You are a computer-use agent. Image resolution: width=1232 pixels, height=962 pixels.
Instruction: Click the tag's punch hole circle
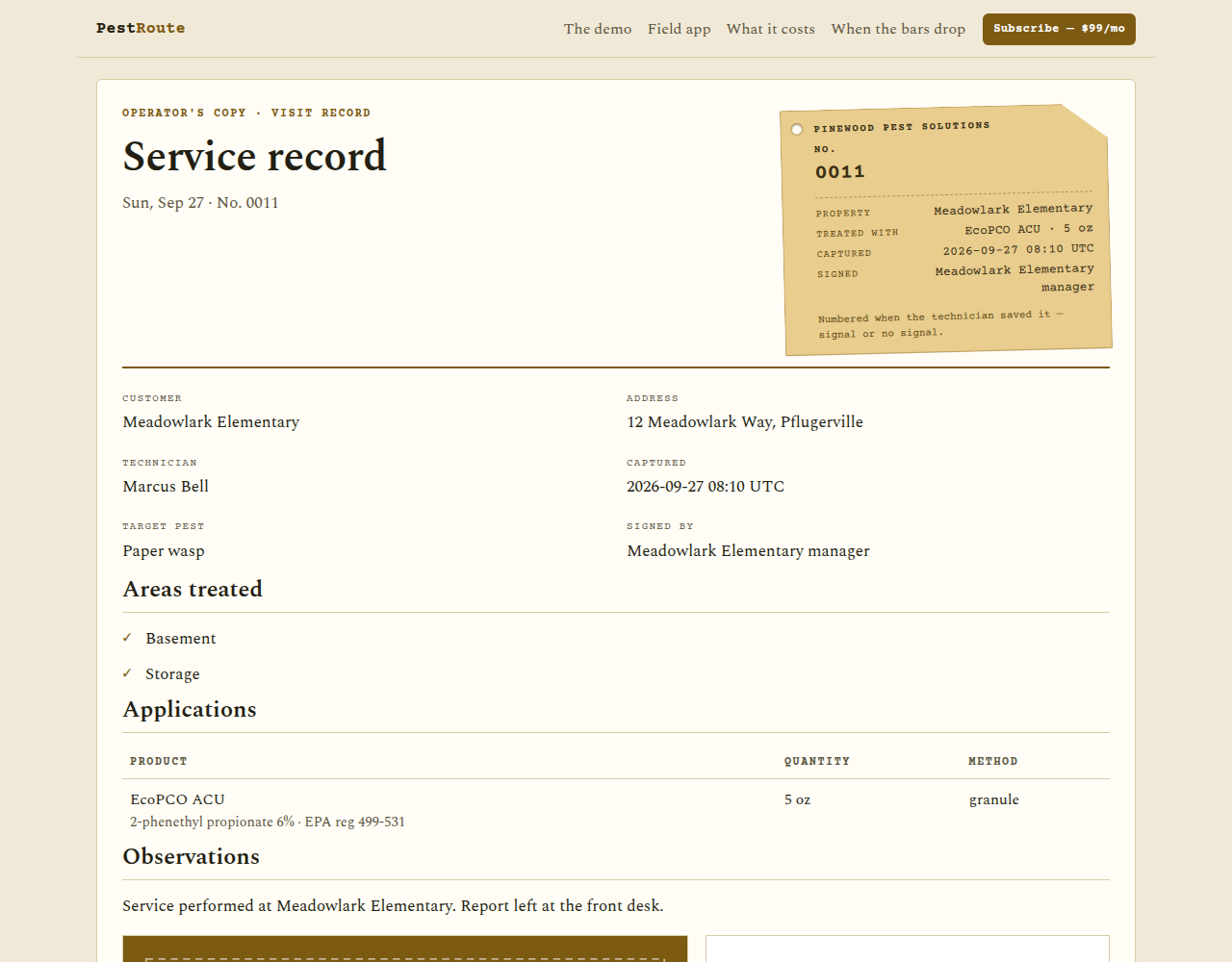[x=797, y=130]
